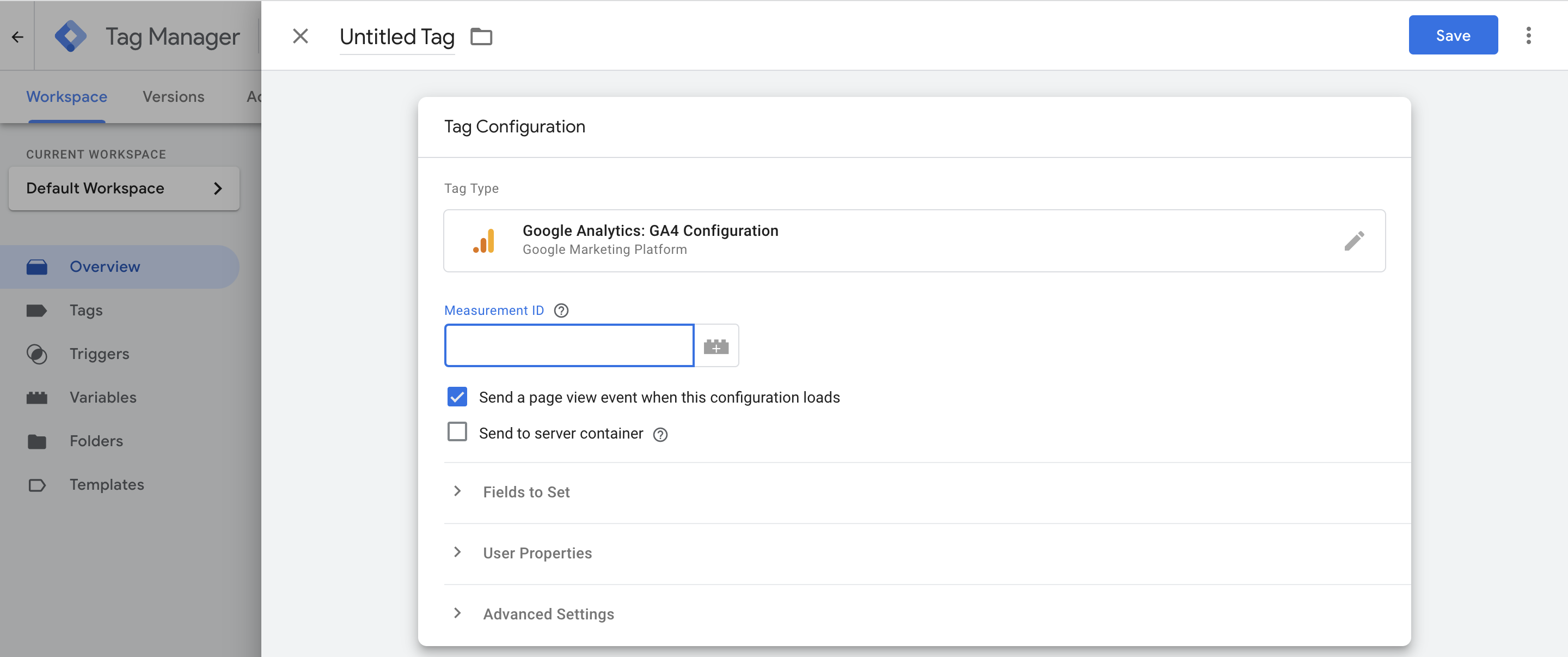Image resolution: width=1568 pixels, height=657 pixels.
Task: Click the Overview sidebar icon
Action: point(36,267)
